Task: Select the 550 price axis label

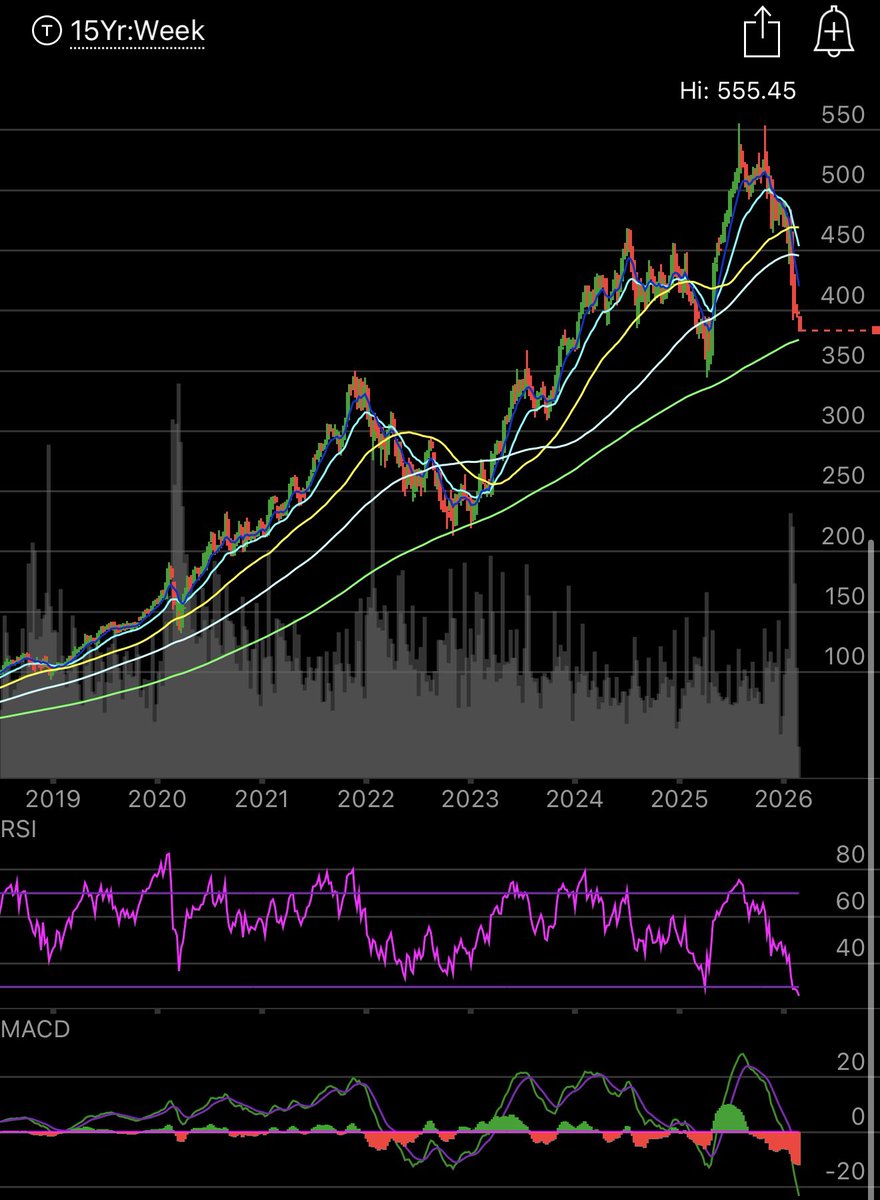Action: pyautogui.click(x=842, y=116)
